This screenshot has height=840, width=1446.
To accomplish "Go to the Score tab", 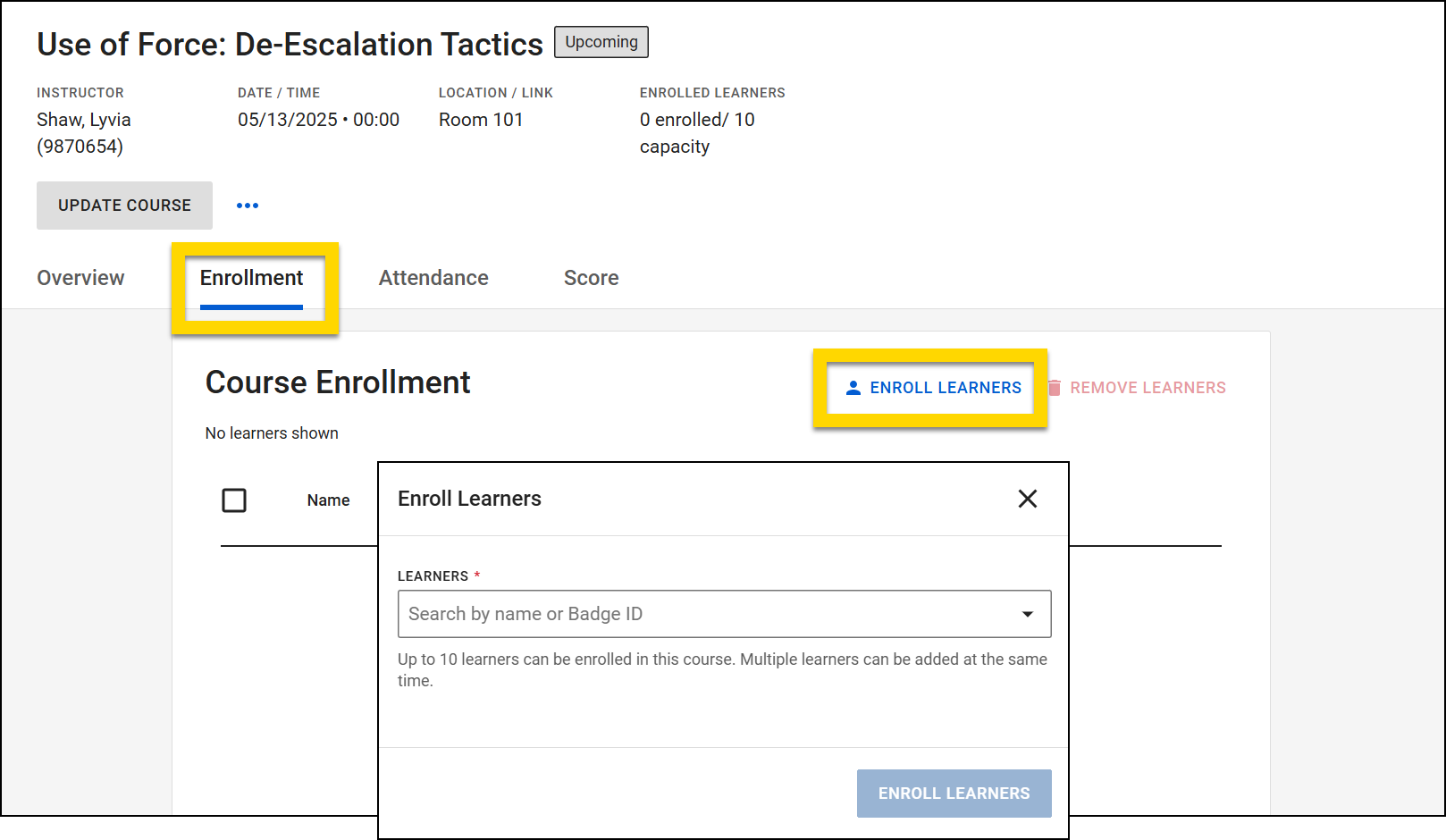I will point(591,278).
